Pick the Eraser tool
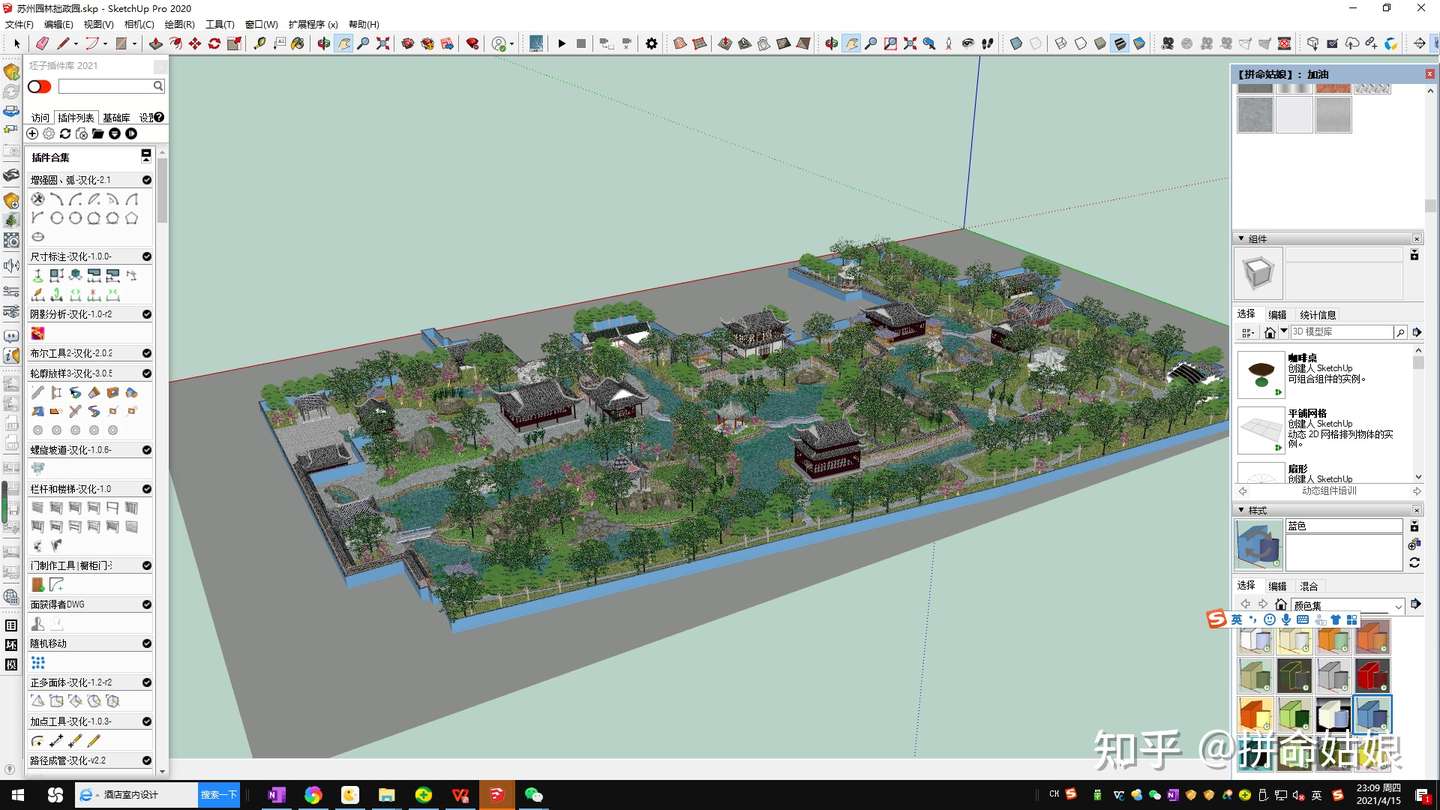The height and width of the screenshot is (810, 1440). (x=42, y=43)
